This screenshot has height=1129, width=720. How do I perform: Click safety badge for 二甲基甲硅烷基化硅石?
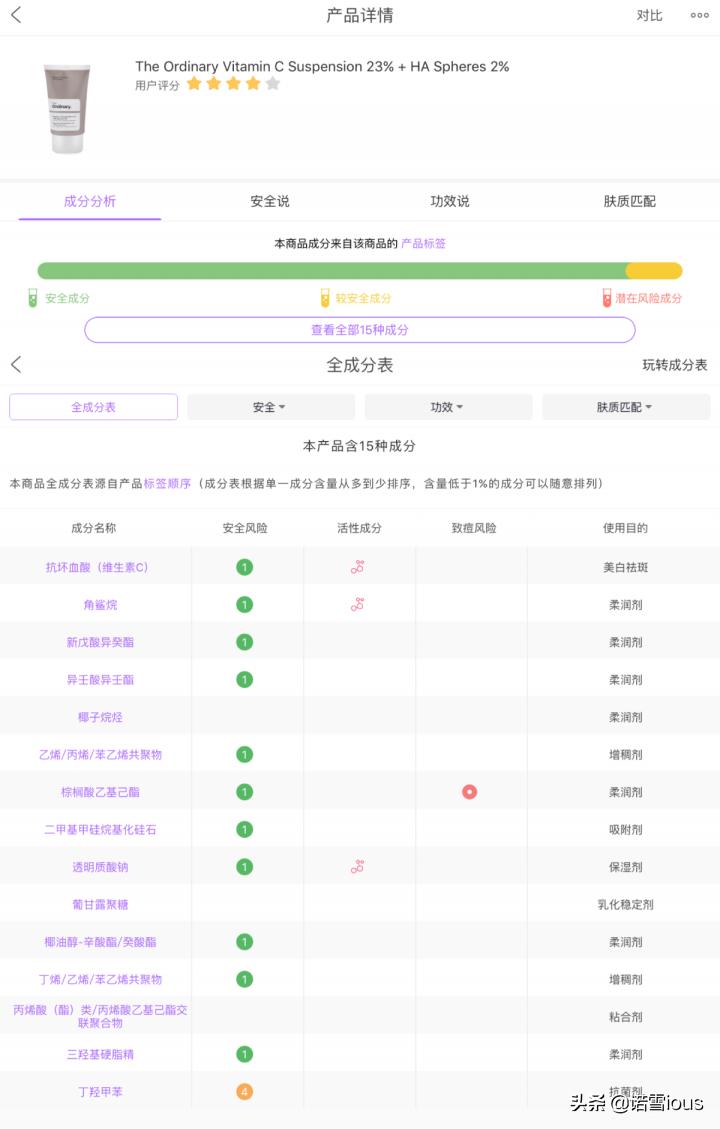[x=245, y=829]
